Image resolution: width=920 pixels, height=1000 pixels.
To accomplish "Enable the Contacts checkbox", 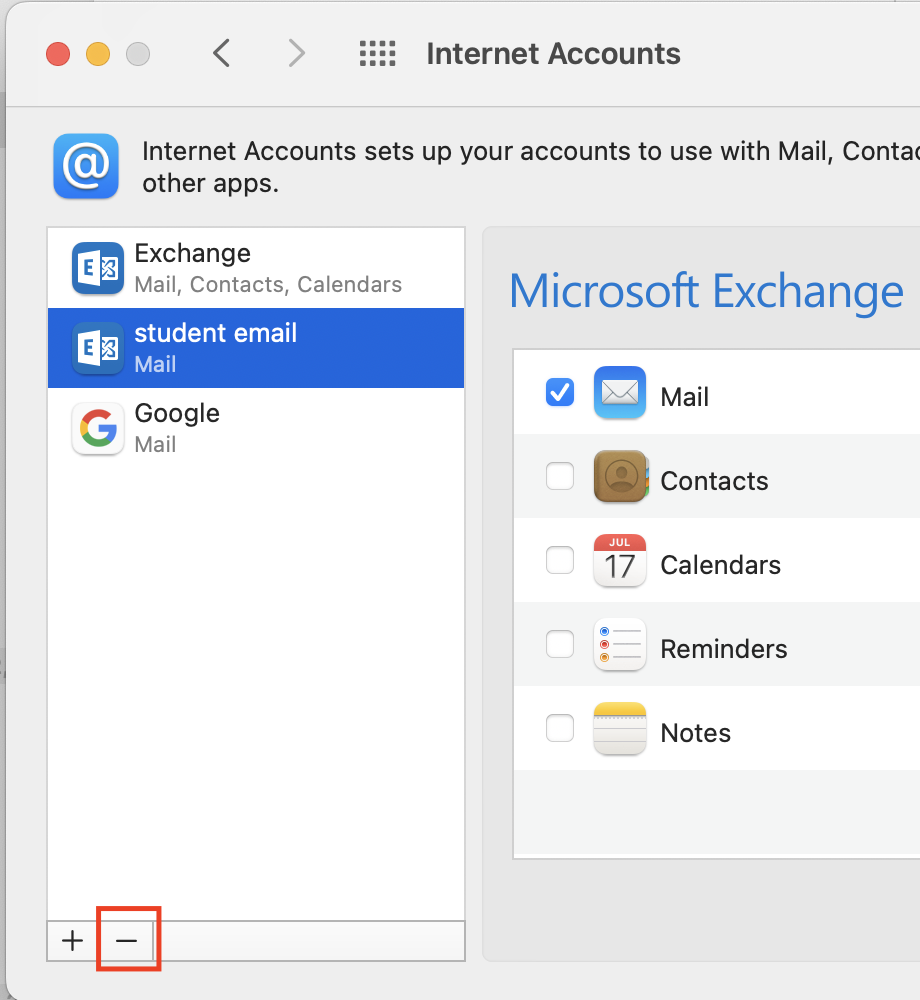I will 560,477.
